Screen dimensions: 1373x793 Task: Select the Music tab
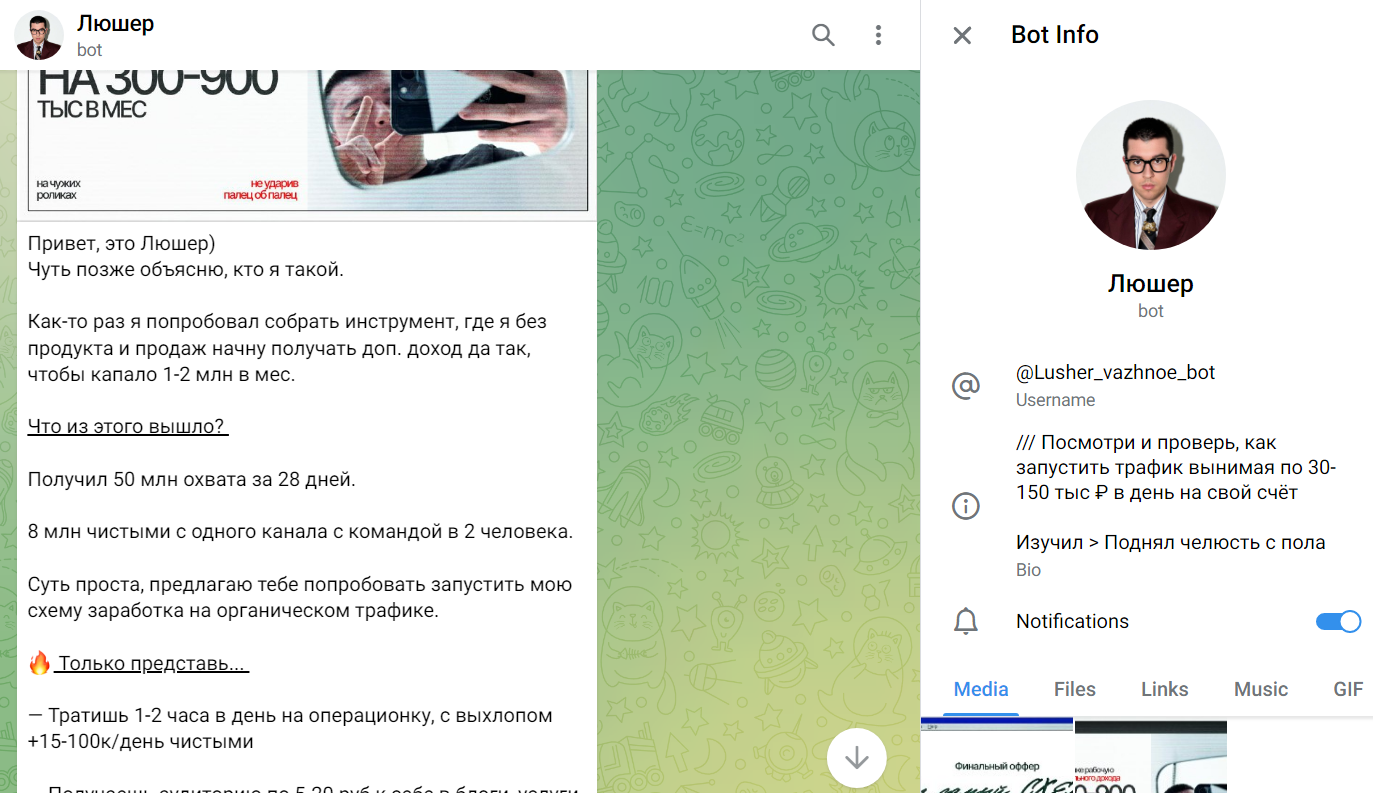[x=1261, y=689]
